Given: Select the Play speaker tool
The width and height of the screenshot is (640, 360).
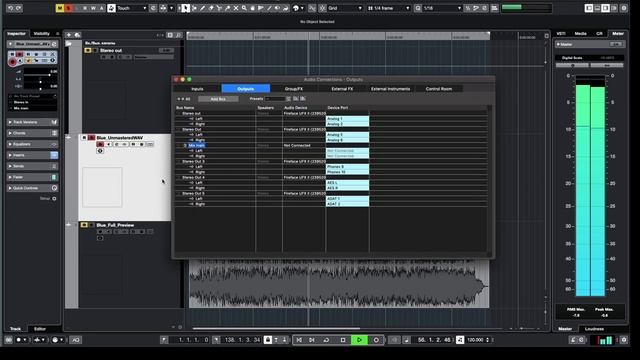Looking at the screenshot, I should point(277,8).
